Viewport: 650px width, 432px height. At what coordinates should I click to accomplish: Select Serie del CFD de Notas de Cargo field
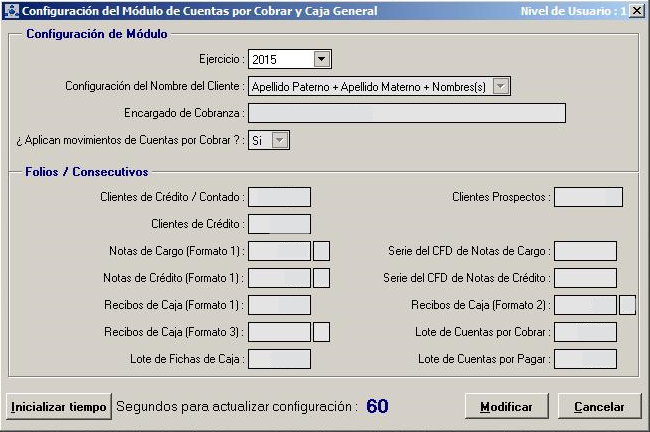[585, 251]
